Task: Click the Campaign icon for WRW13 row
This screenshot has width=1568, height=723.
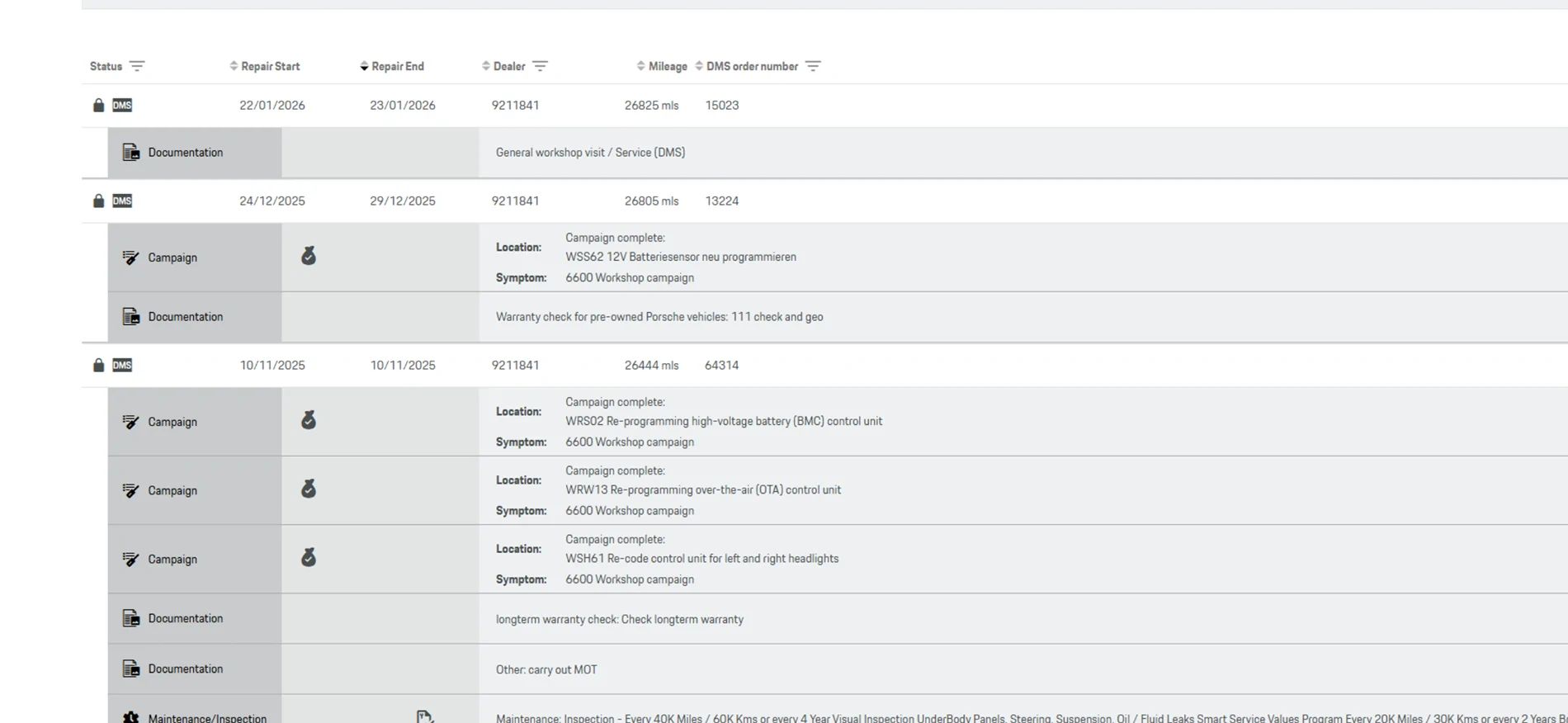Action: pos(130,490)
